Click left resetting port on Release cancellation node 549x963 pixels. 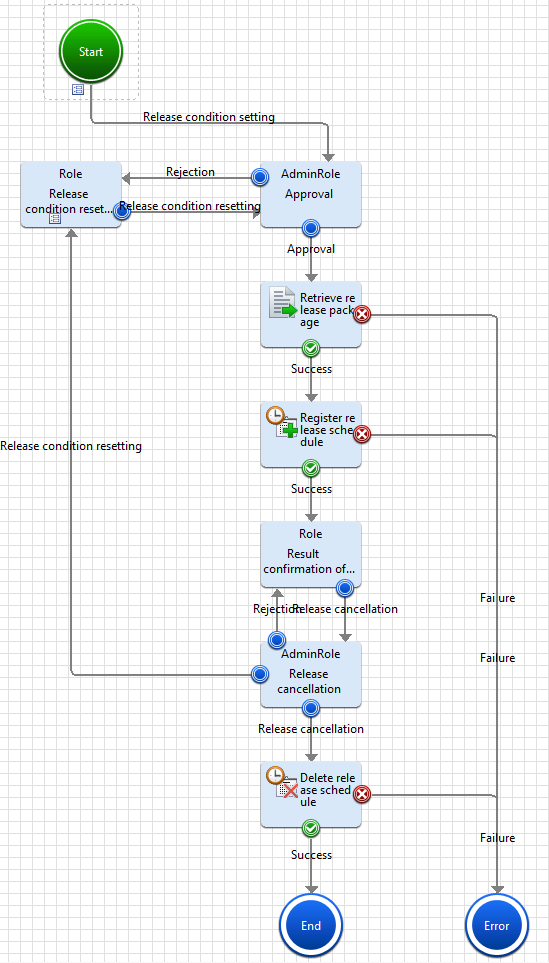[260, 674]
